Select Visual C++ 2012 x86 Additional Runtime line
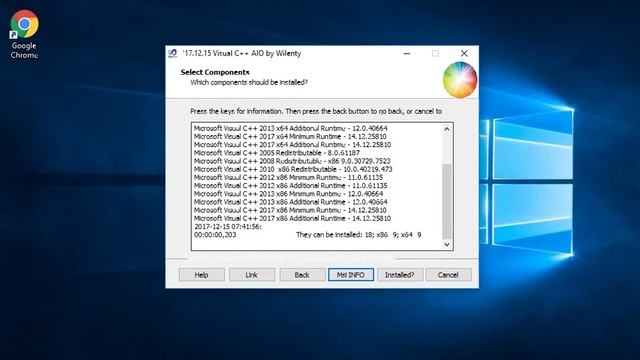 point(291,185)
